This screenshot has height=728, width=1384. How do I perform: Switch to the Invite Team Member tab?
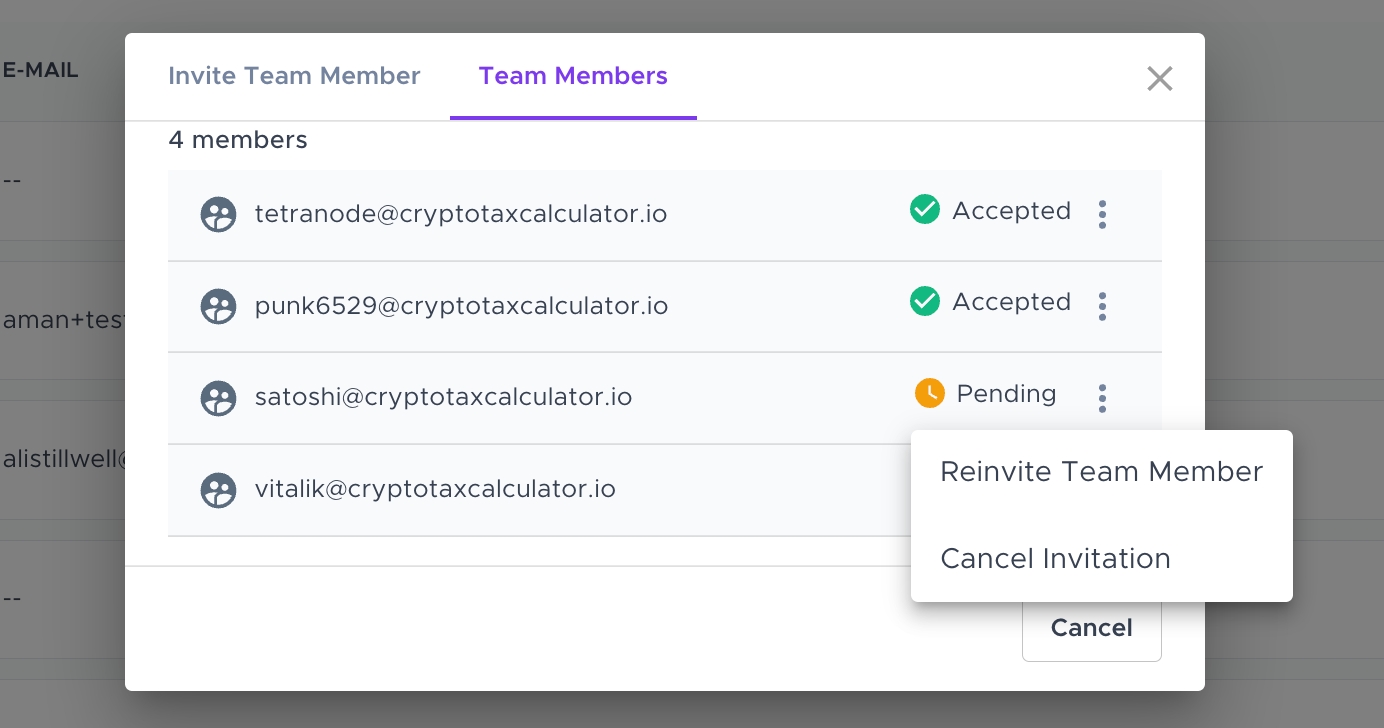tap(294, 76)
